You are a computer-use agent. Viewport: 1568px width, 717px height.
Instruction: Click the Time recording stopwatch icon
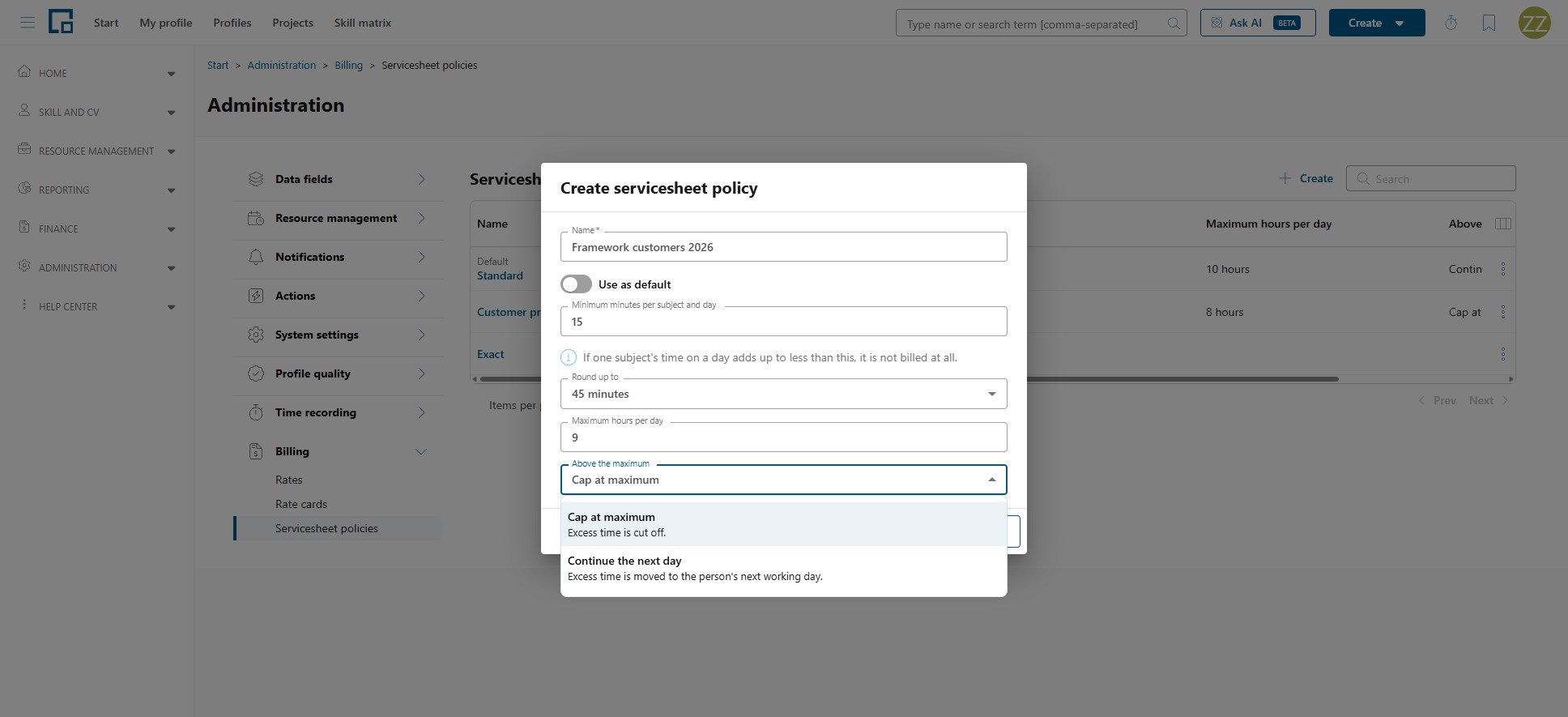[x=256, y=412]
